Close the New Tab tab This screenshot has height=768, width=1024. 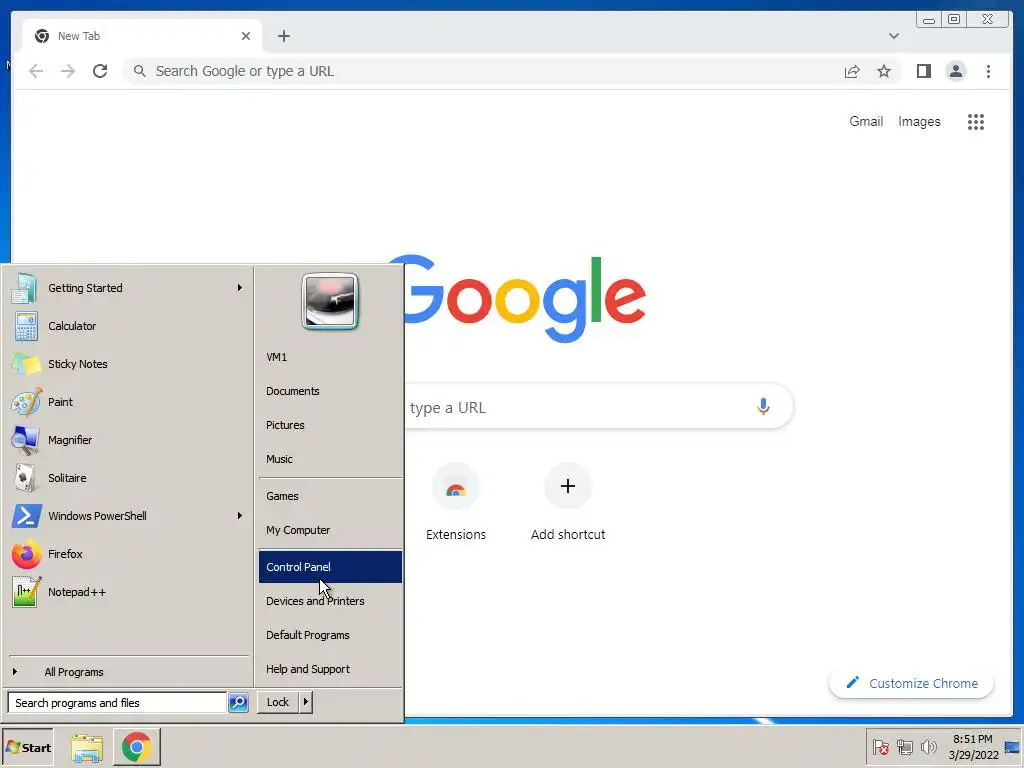point(246,36)
